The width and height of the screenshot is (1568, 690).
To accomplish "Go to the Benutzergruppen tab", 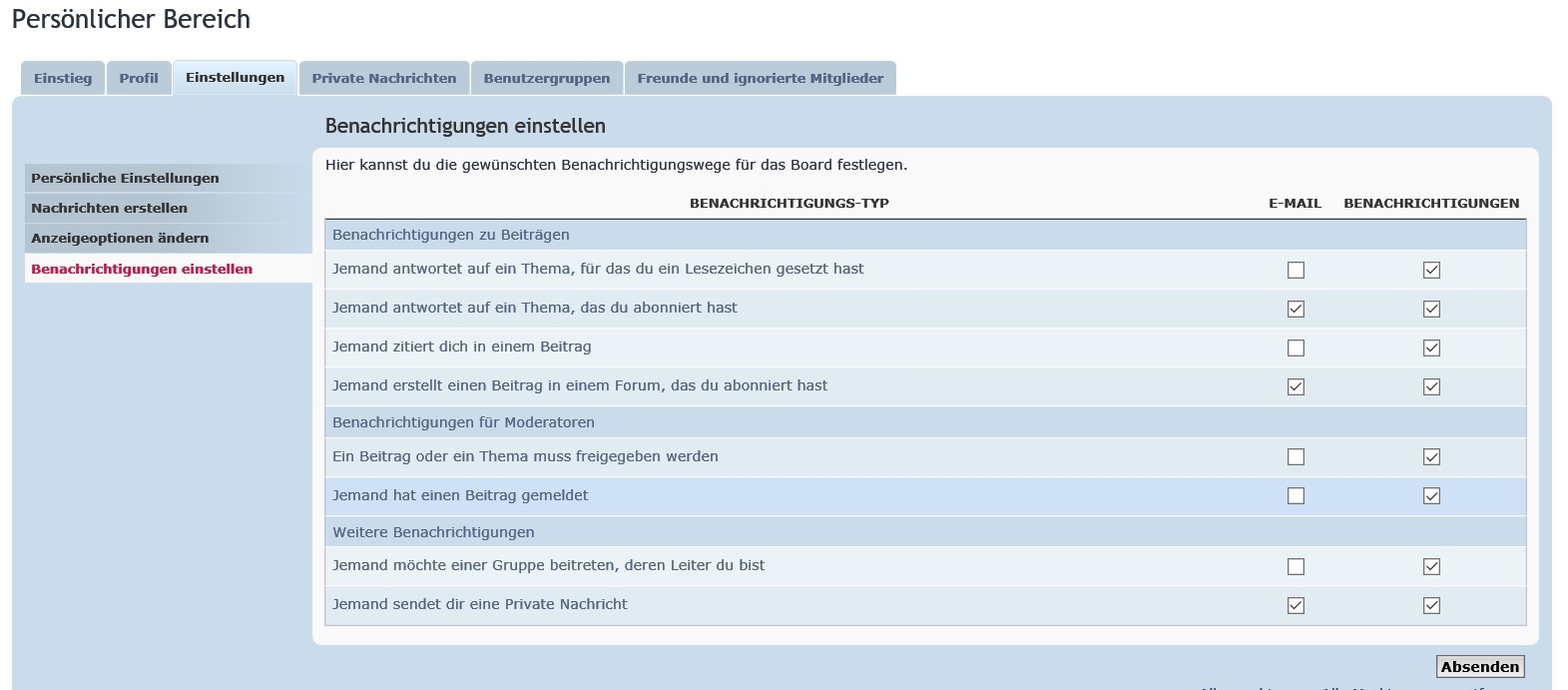I will coord(547,78).
